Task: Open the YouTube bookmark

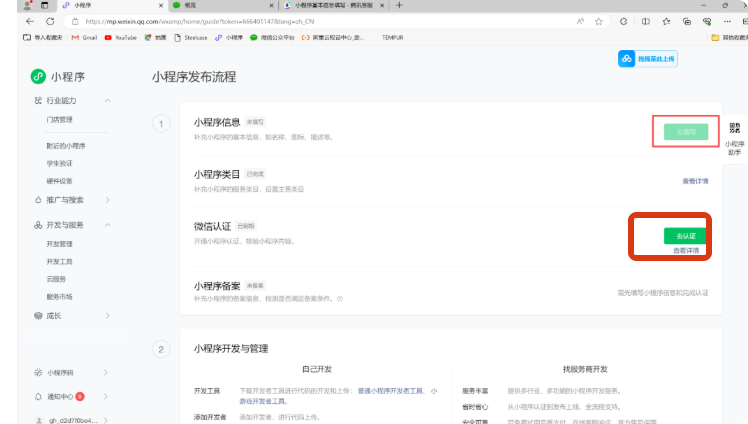Action: [x=121, y=37]
